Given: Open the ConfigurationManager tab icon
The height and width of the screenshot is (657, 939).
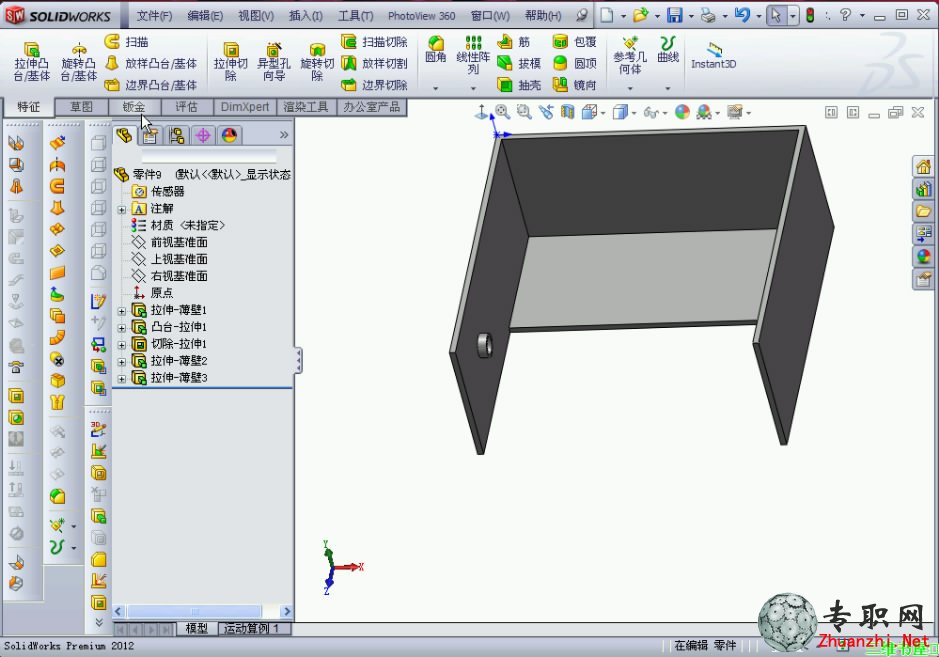Looking at the screenshot, I should [176, 136].
